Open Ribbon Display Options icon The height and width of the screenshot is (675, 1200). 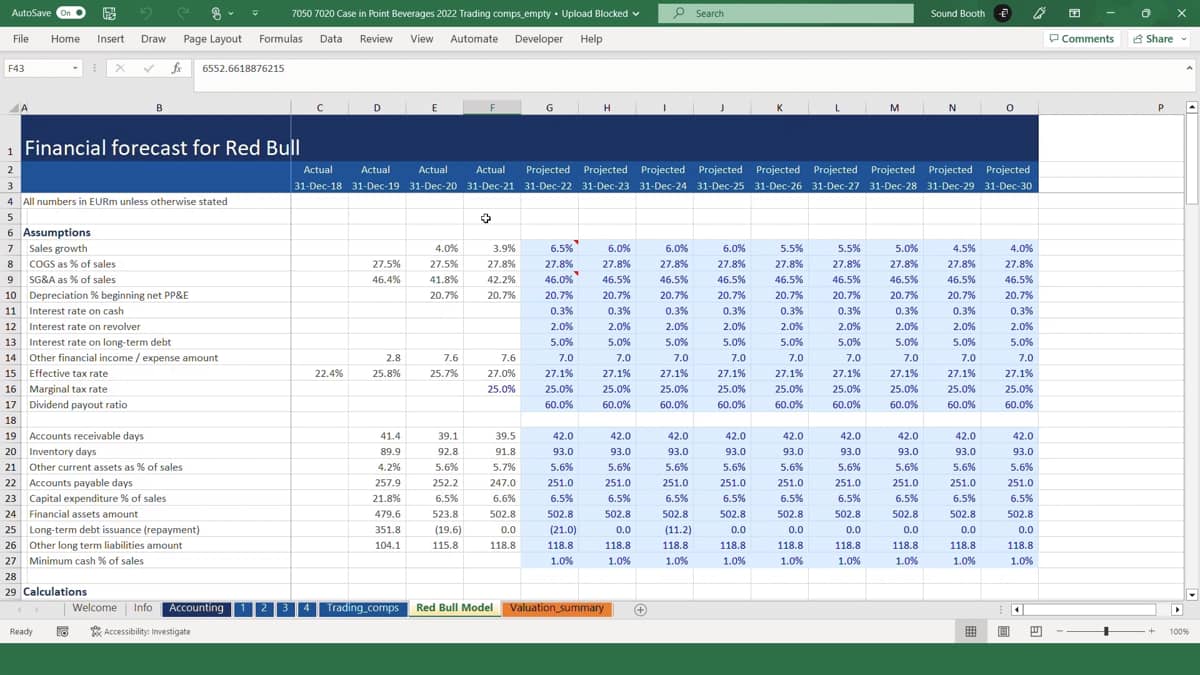(1075, 13)
